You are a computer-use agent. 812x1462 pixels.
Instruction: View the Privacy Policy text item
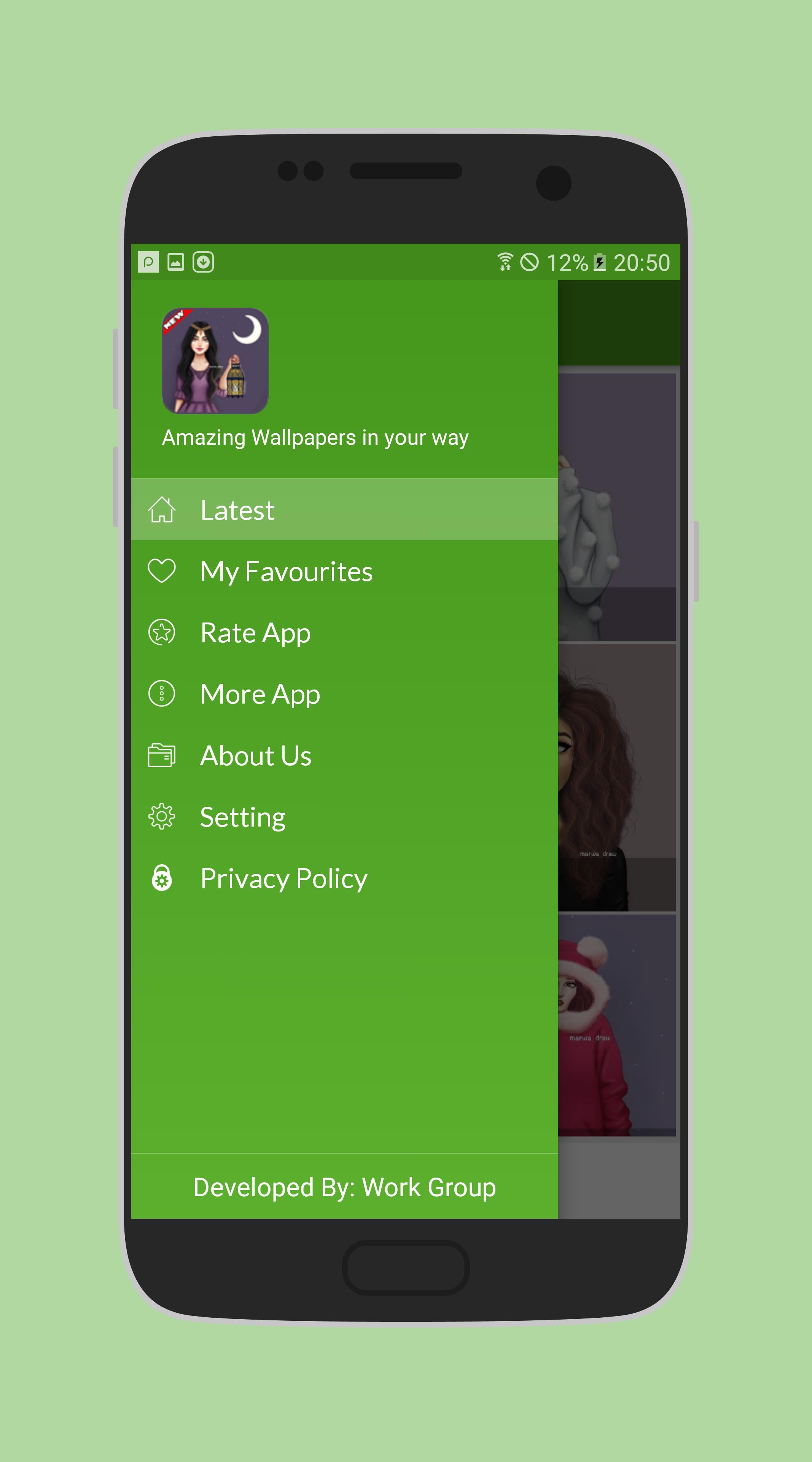(283, 879)
